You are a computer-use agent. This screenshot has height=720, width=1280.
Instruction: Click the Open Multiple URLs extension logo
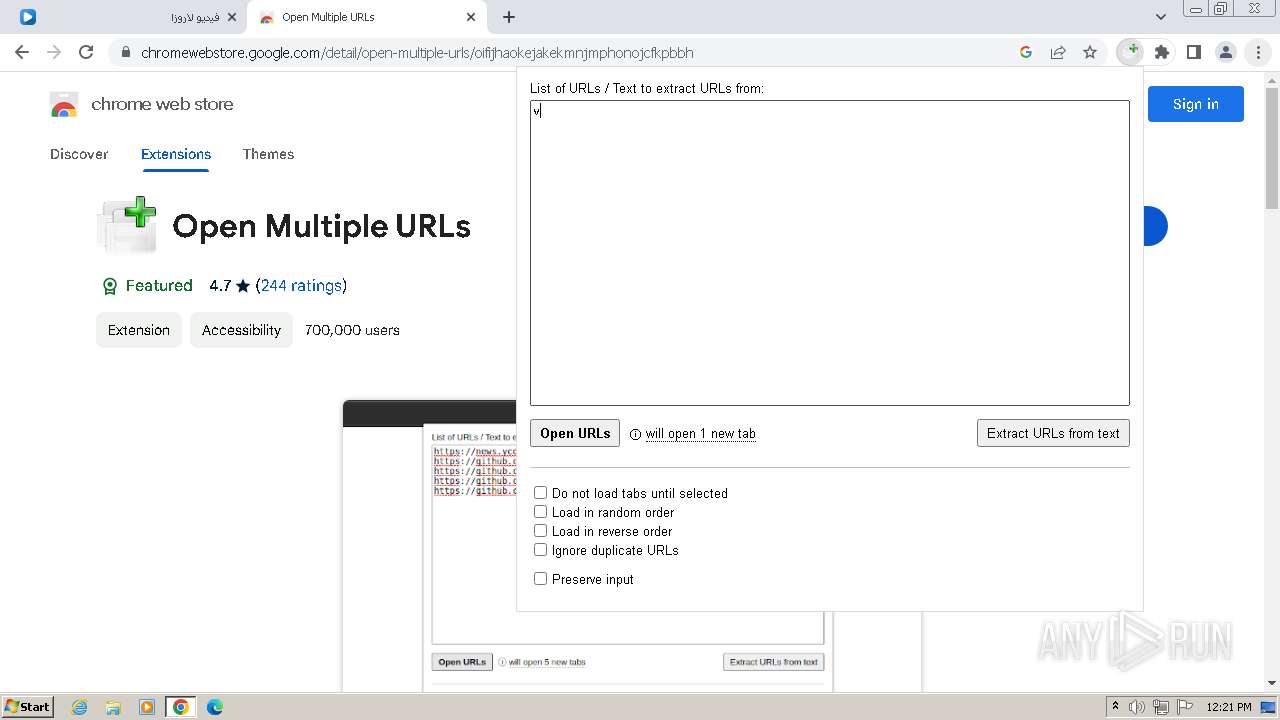point(127,225)
